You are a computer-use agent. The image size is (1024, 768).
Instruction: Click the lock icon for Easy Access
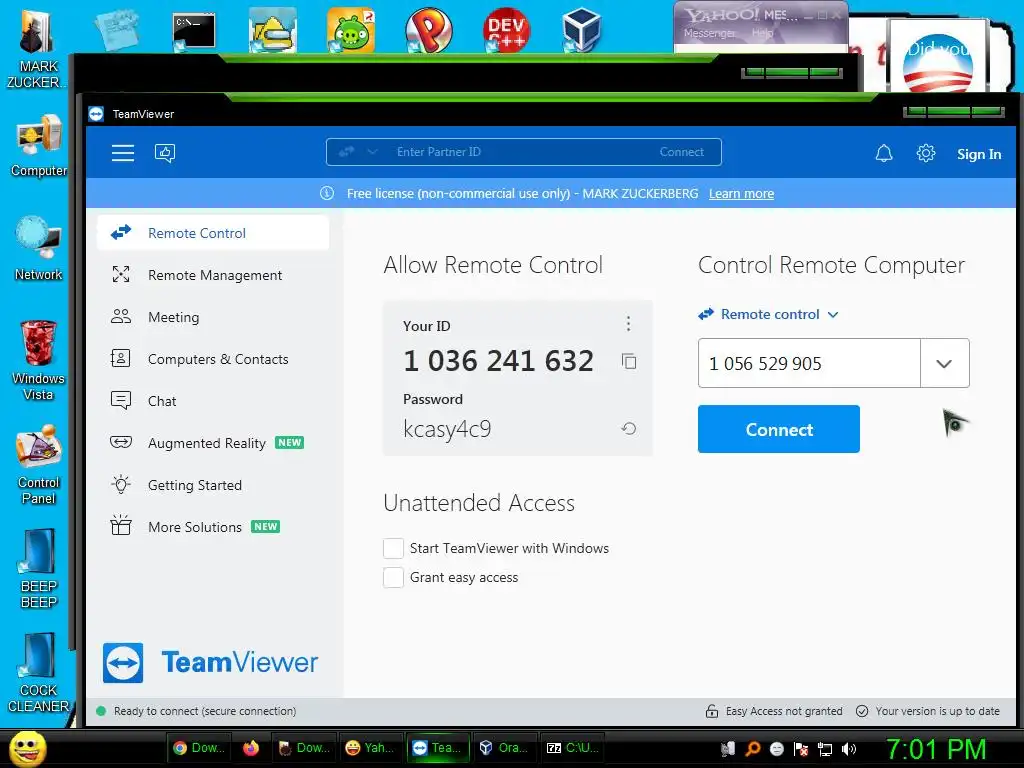pos(712,711)
